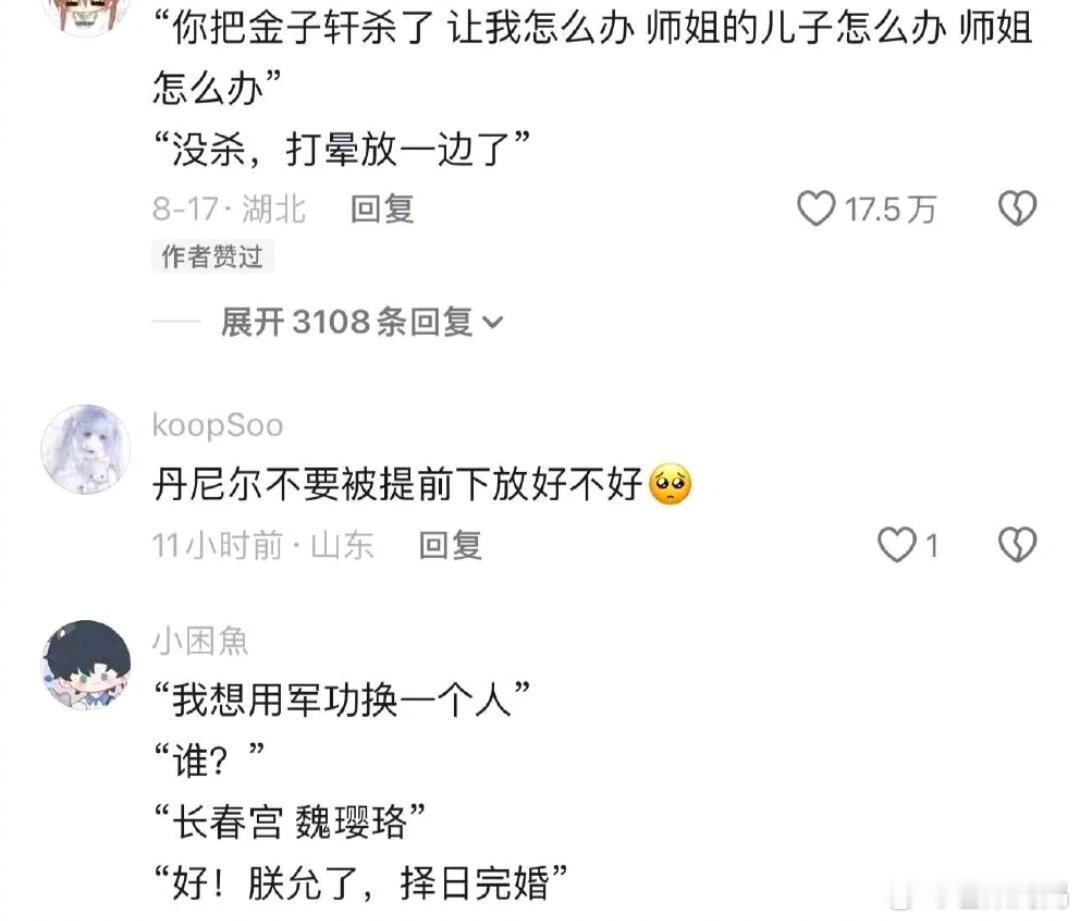Tap broken heart on koopSoo's comment
The height and width of the screenshot is (921, 1080).
[x=1017, y=545]
